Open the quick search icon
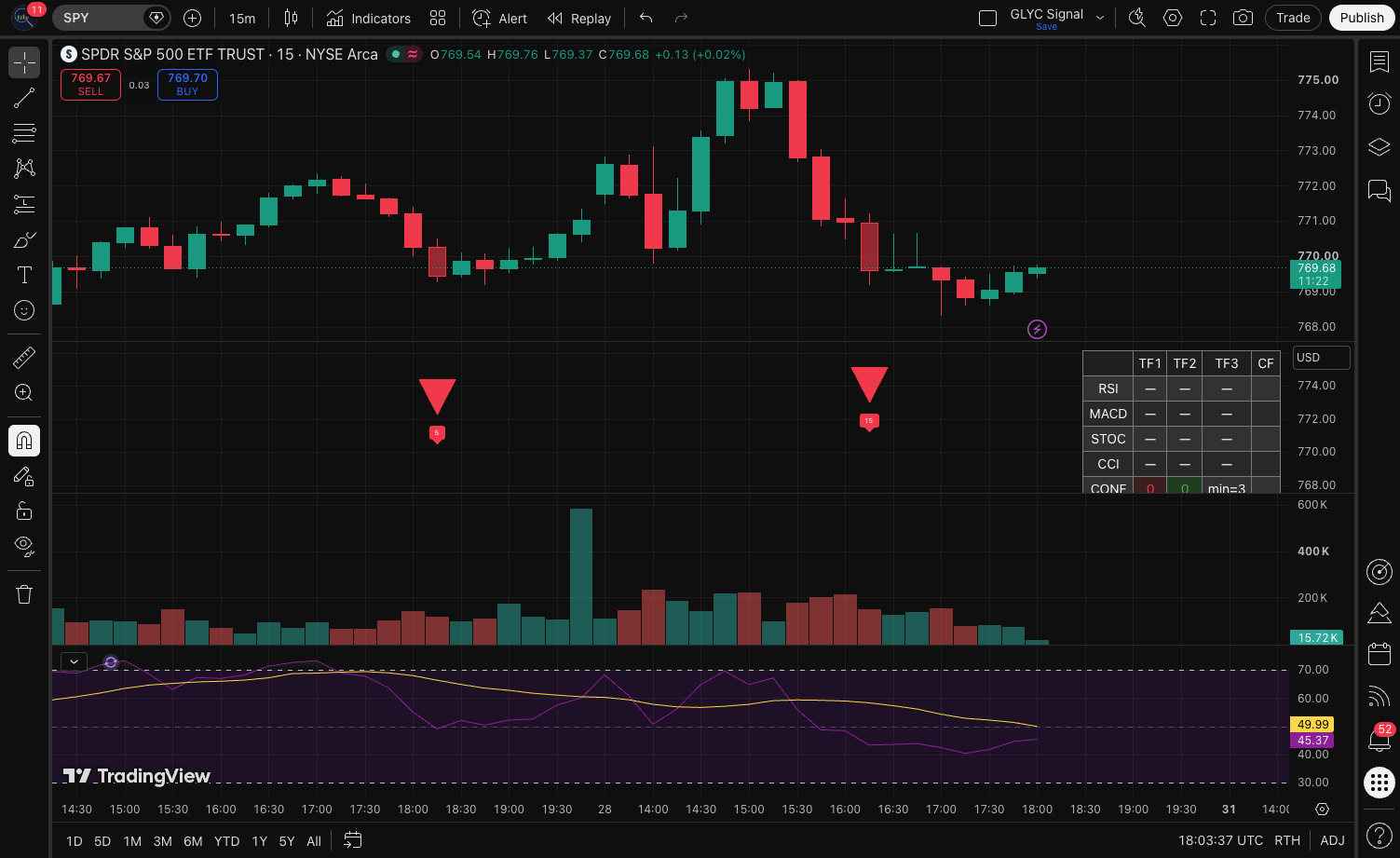 pos(1136,18)
